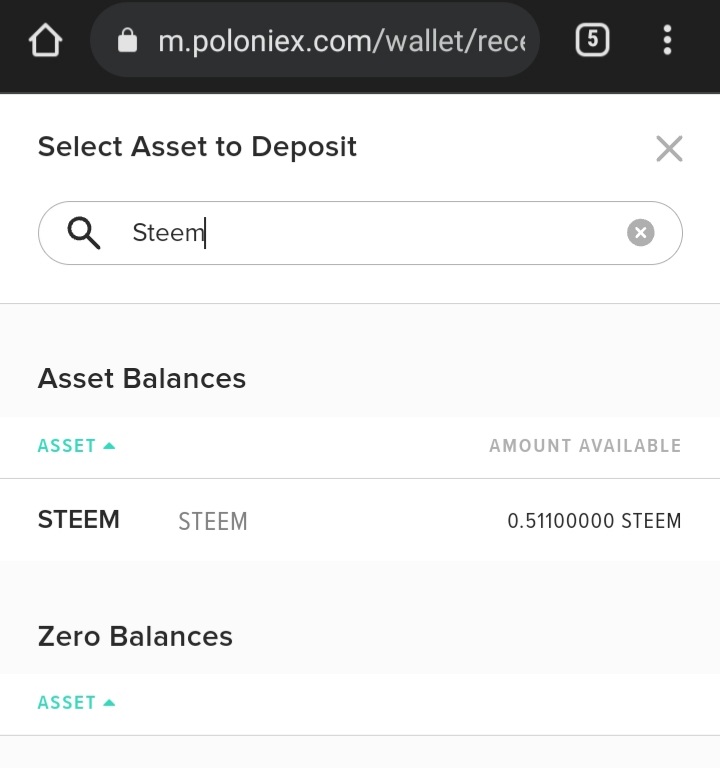The image size is (720, 768).
Task: Sort by the AMOUNT AVAILABLE column
Action: (585, 446)
